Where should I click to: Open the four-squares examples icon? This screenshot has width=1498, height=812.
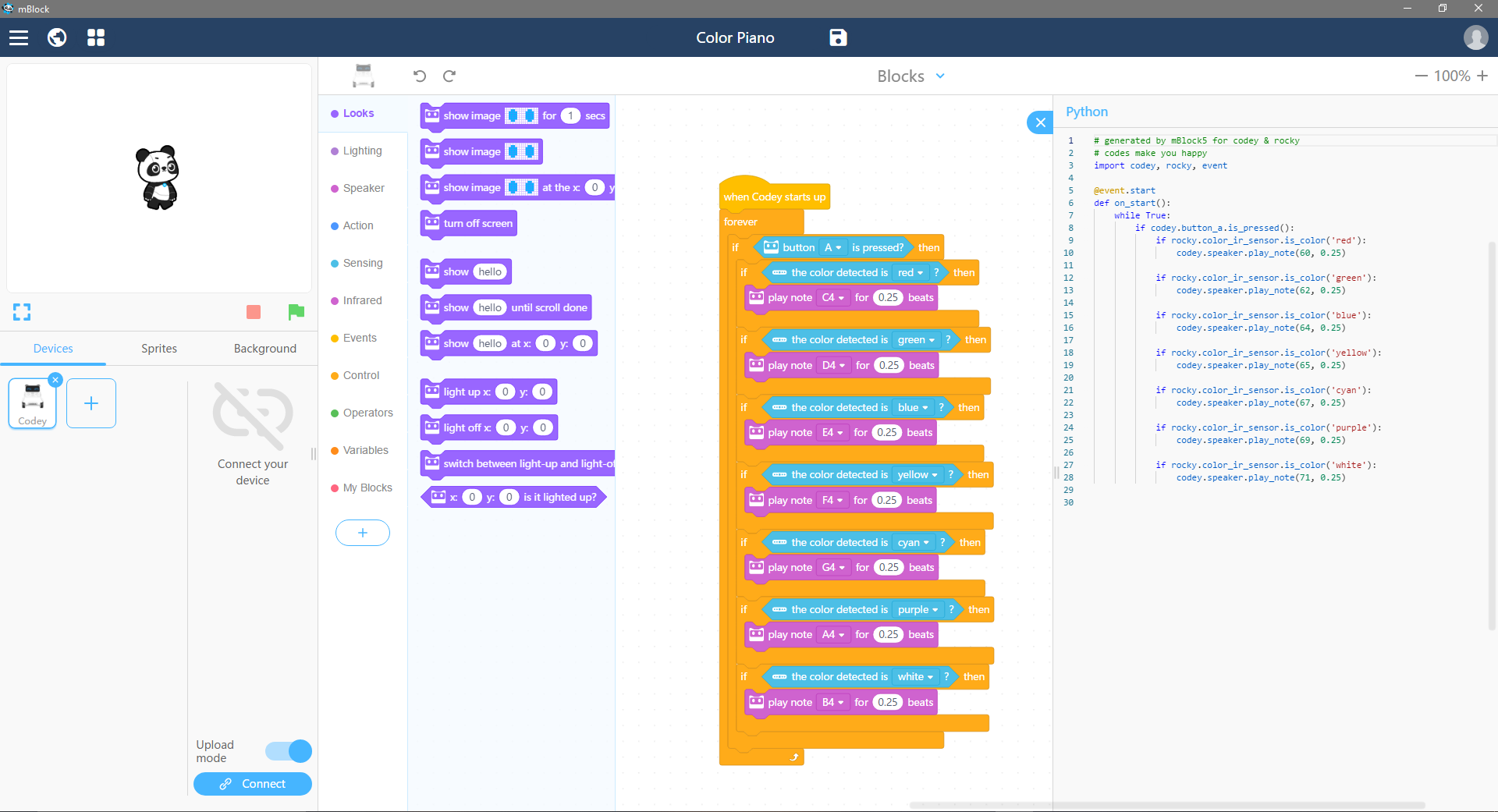tap(96, 37)
